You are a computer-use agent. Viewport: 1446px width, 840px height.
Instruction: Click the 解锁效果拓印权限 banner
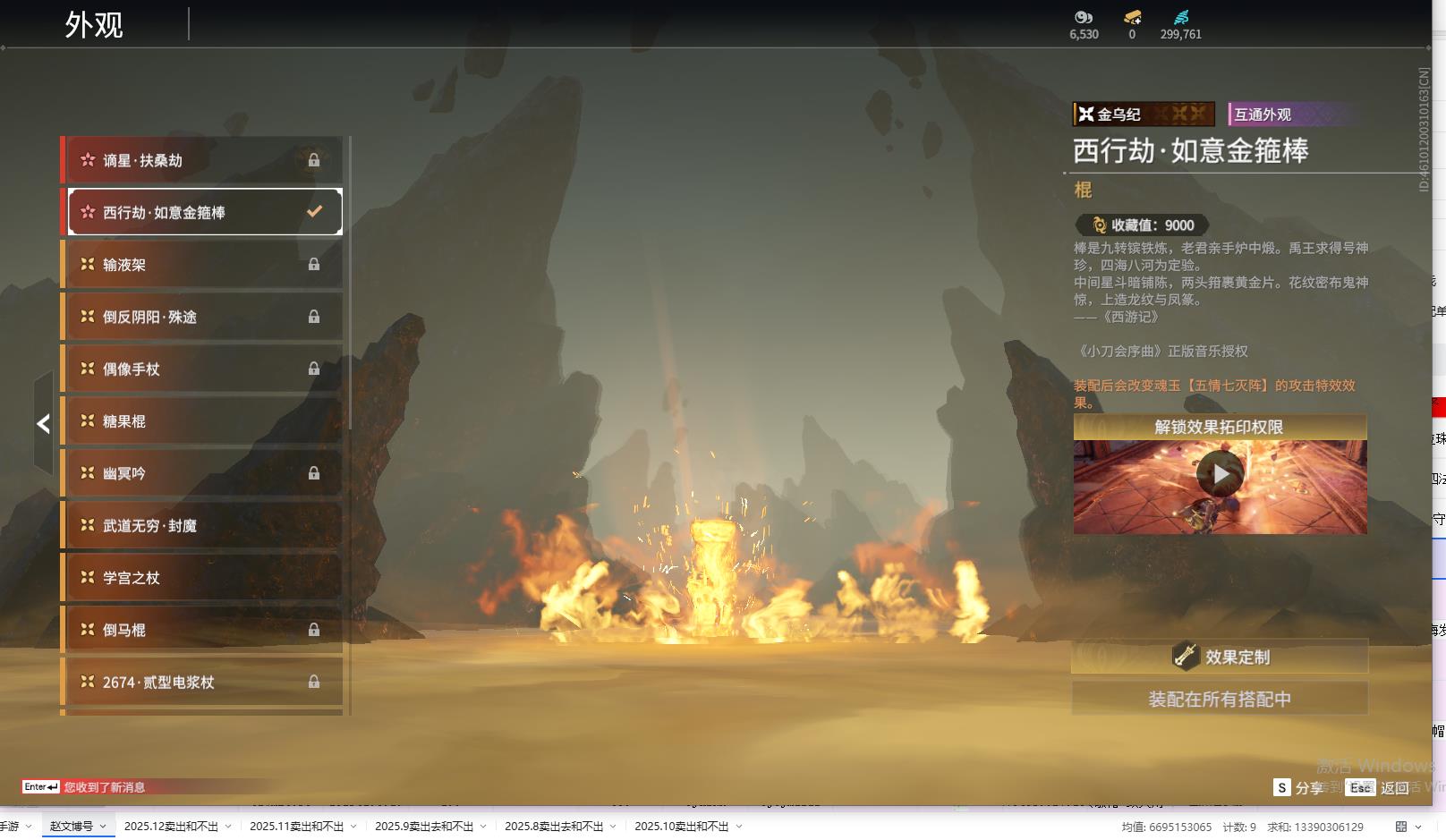point(1220,427)
